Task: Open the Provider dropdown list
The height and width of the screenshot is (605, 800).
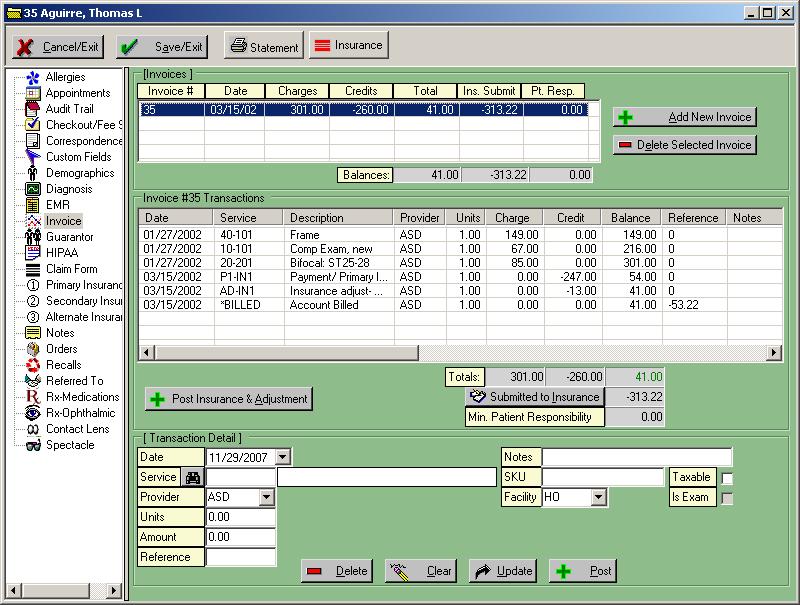Action: [x=266, y=497]
